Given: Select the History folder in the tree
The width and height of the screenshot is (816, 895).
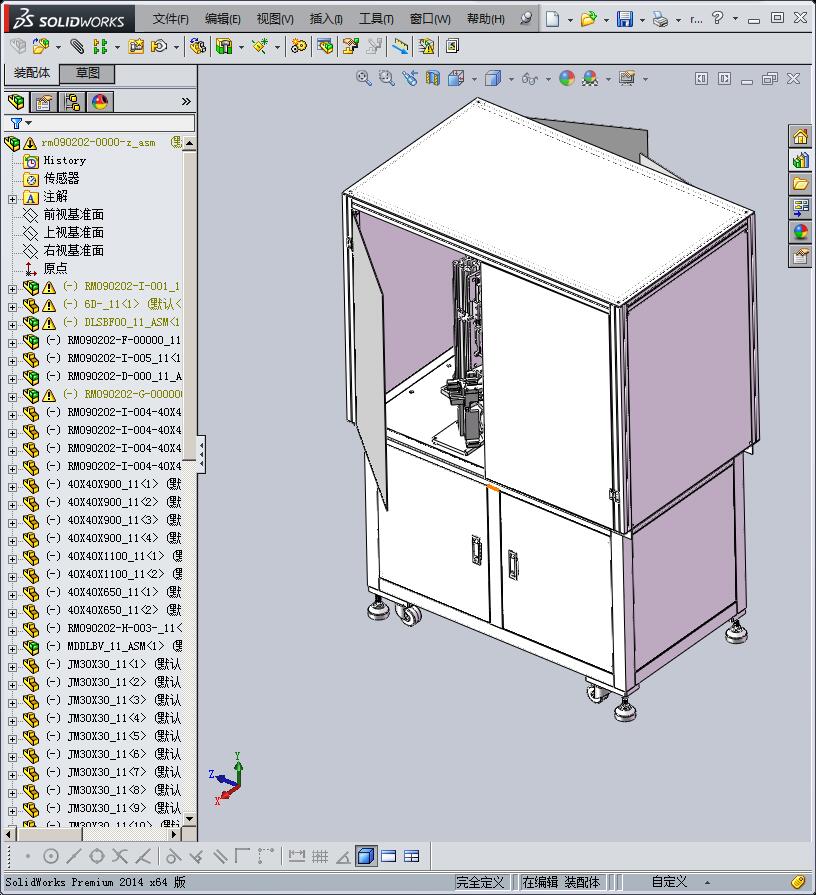Looking at the screenshot, I should click(64, 160).
